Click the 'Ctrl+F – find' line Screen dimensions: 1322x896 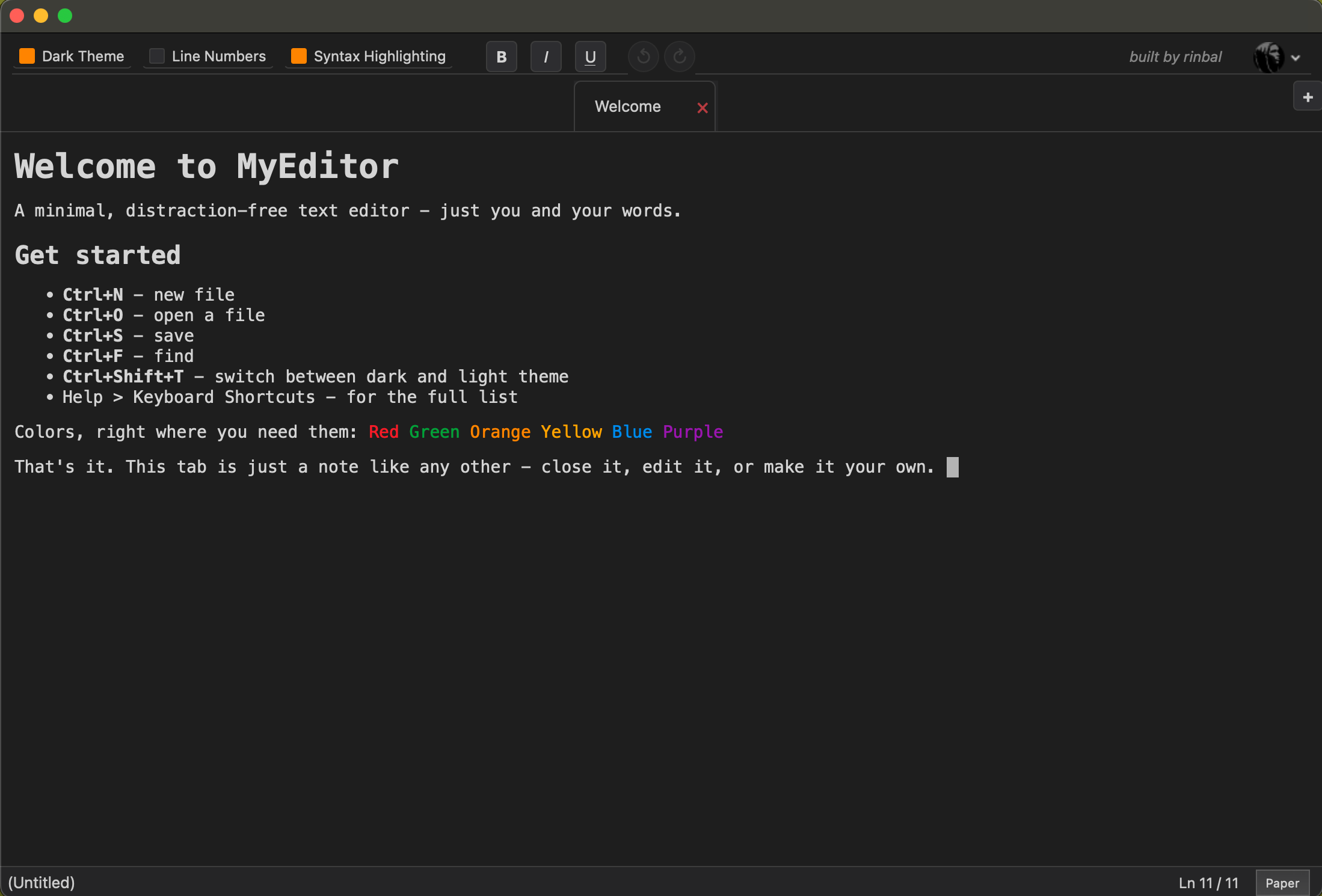128,356
